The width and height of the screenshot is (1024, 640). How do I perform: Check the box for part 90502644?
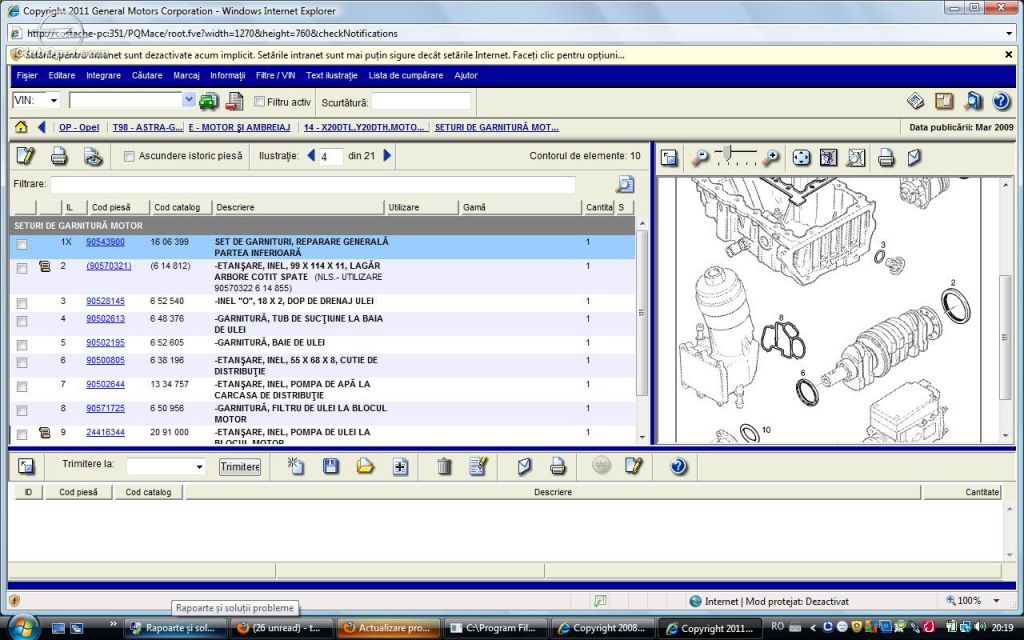22,387
